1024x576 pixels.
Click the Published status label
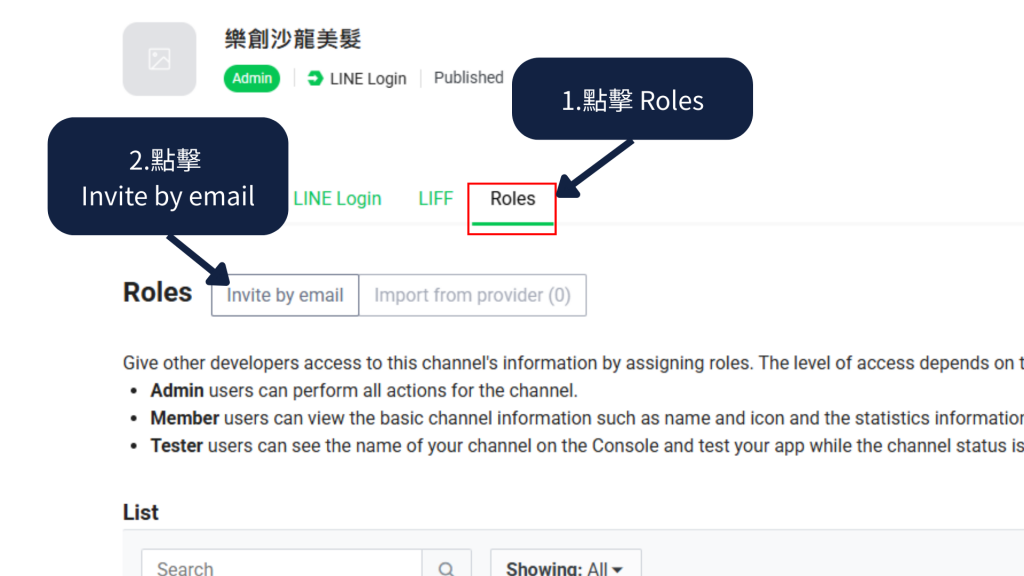468,78
